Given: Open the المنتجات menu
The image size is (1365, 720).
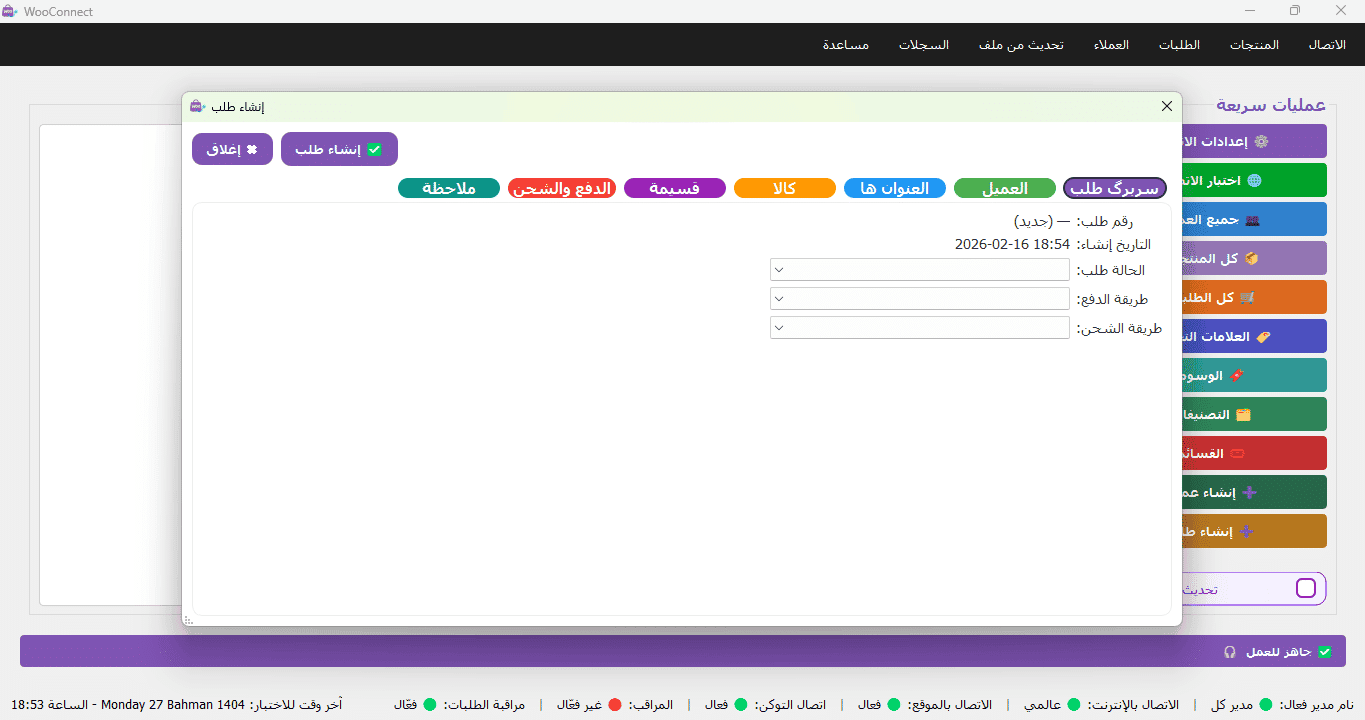Looking at the screenshot, I should coord(1254,45).
